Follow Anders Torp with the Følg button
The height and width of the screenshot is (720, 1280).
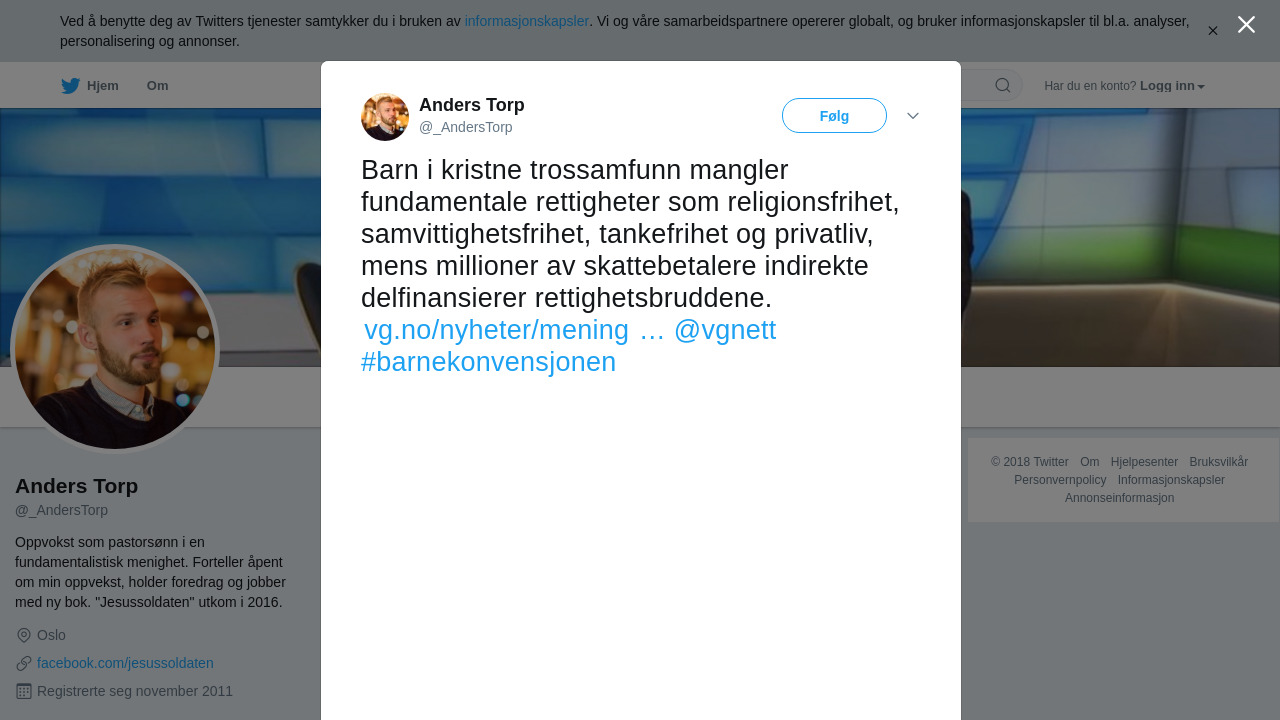coord(834,116)
